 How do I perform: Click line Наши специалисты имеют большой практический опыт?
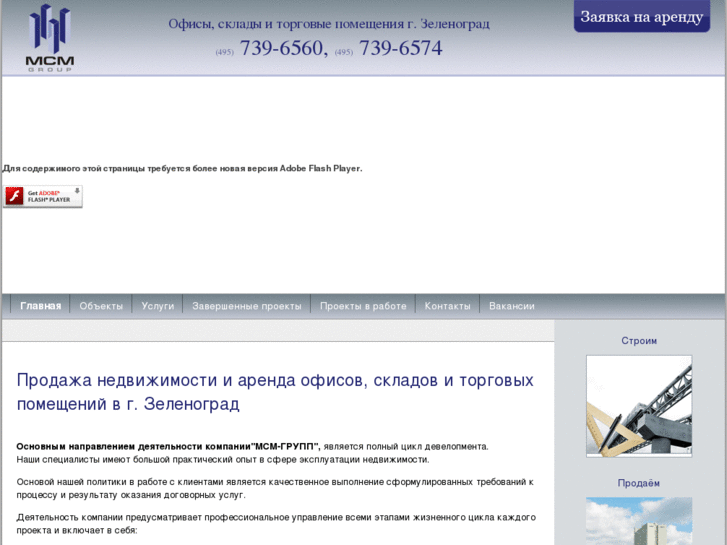(x=223, y=460)
